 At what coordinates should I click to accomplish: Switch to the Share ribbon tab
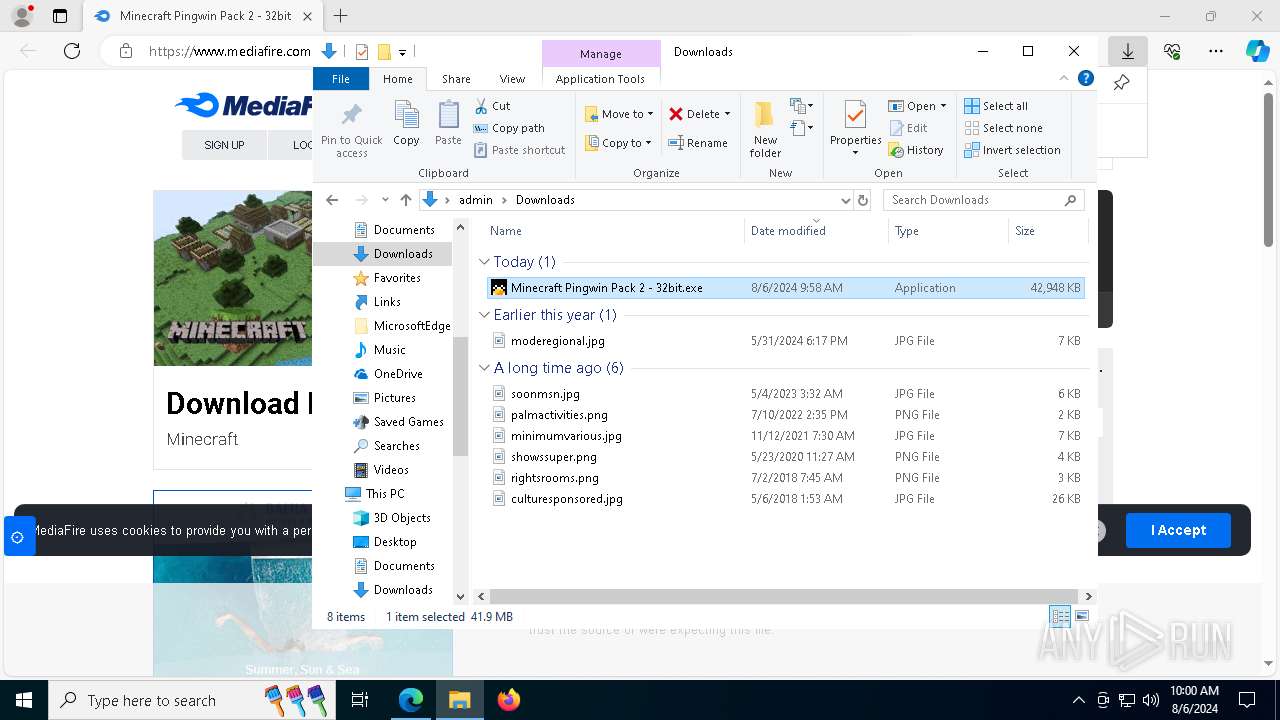[x=456, y=79]
